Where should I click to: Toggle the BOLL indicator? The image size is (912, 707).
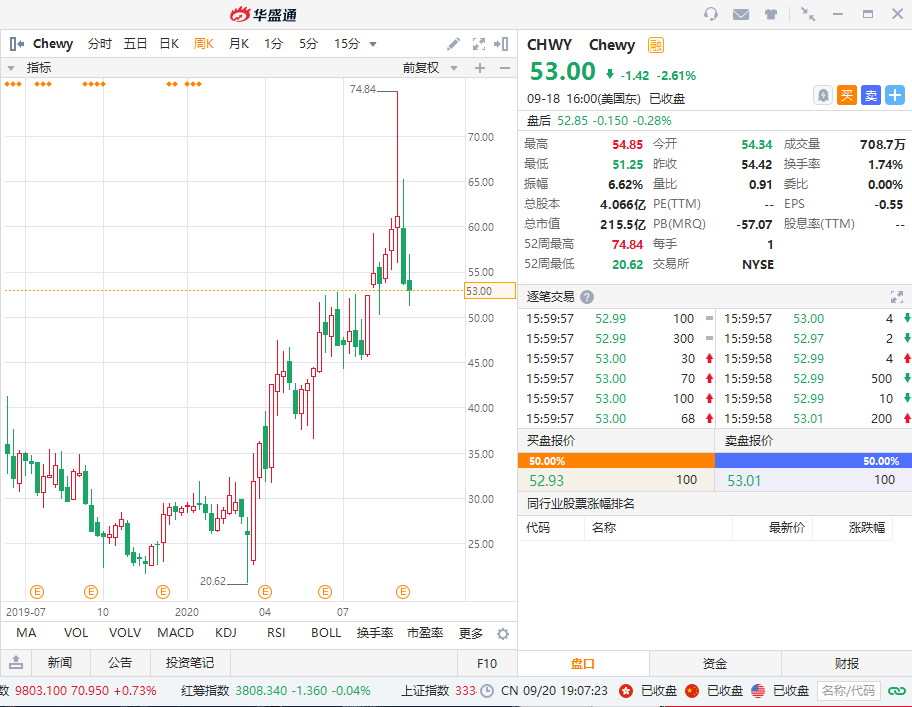pyautogui.click(x=326, y=633)
